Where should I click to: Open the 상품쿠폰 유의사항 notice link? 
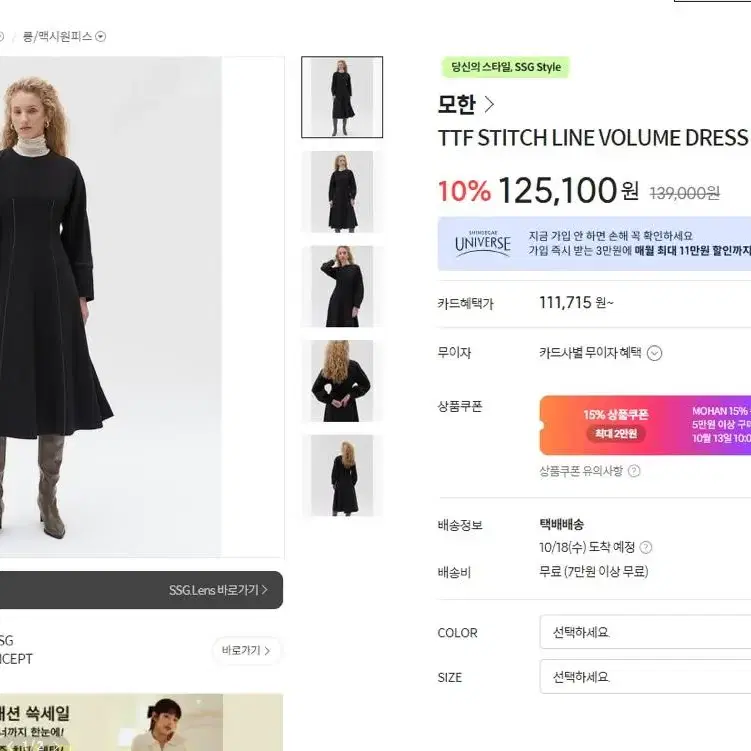coord(581,471)
